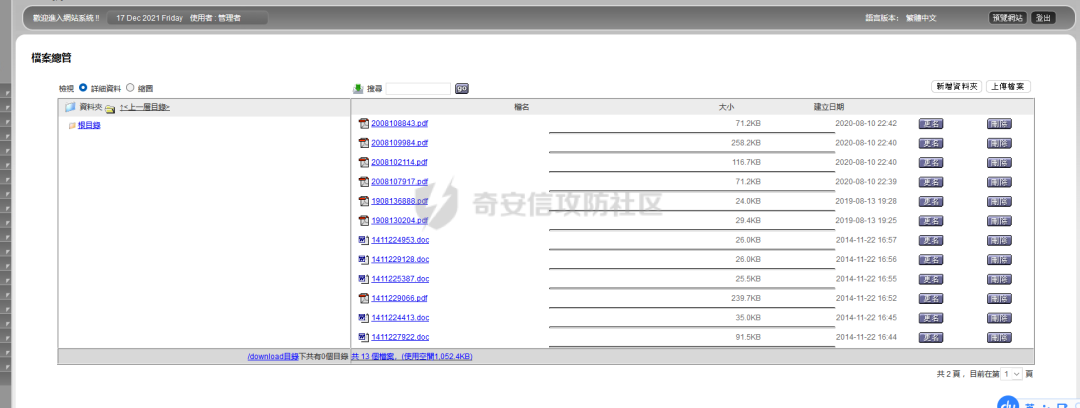Rename 1411229066.pdf with its 更名 button
This screenshot has width=1080, height=408.
point(931,298)
